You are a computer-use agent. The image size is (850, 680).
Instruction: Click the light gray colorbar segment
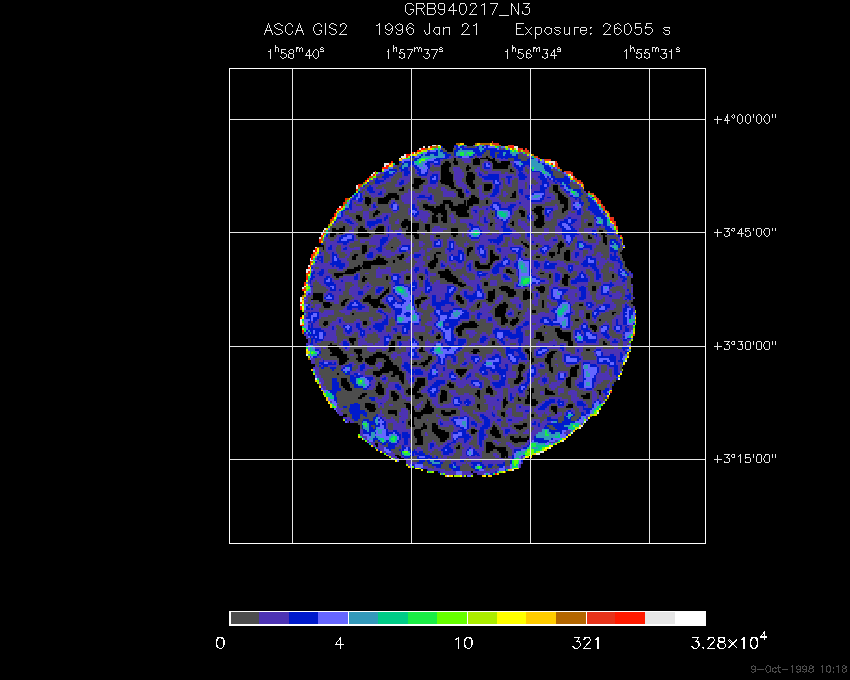point(660,618)
